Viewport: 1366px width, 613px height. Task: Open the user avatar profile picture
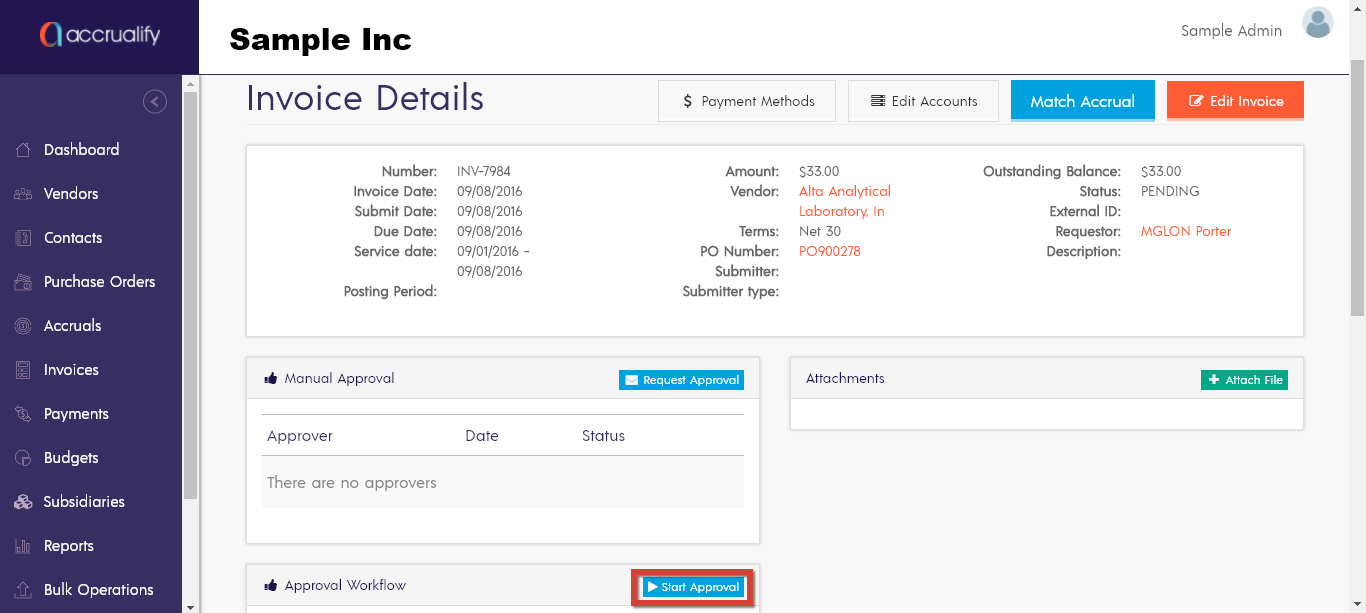pyautogui.click(x=1318, y=23)
